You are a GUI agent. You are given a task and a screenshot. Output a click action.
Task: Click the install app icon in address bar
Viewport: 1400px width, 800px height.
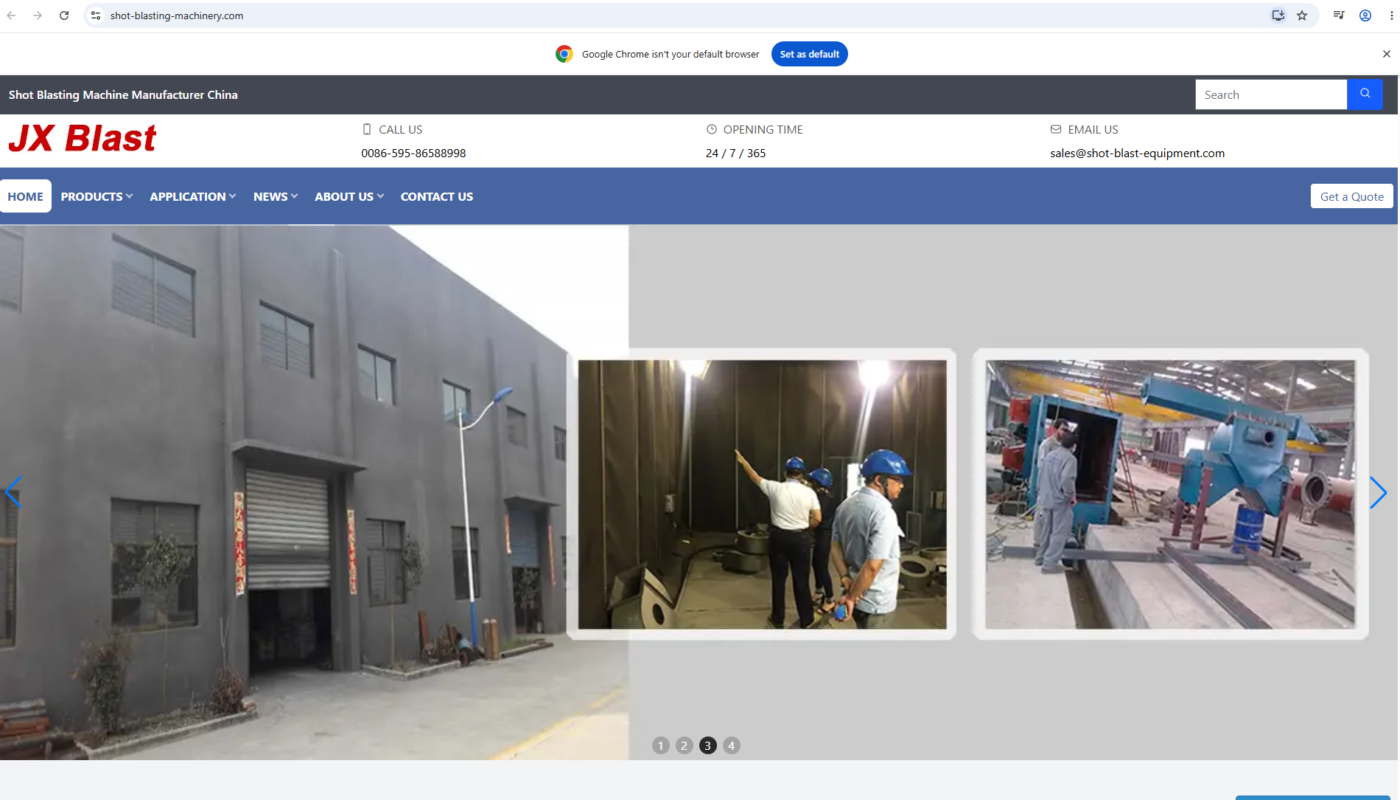[x=1278, y=15]
